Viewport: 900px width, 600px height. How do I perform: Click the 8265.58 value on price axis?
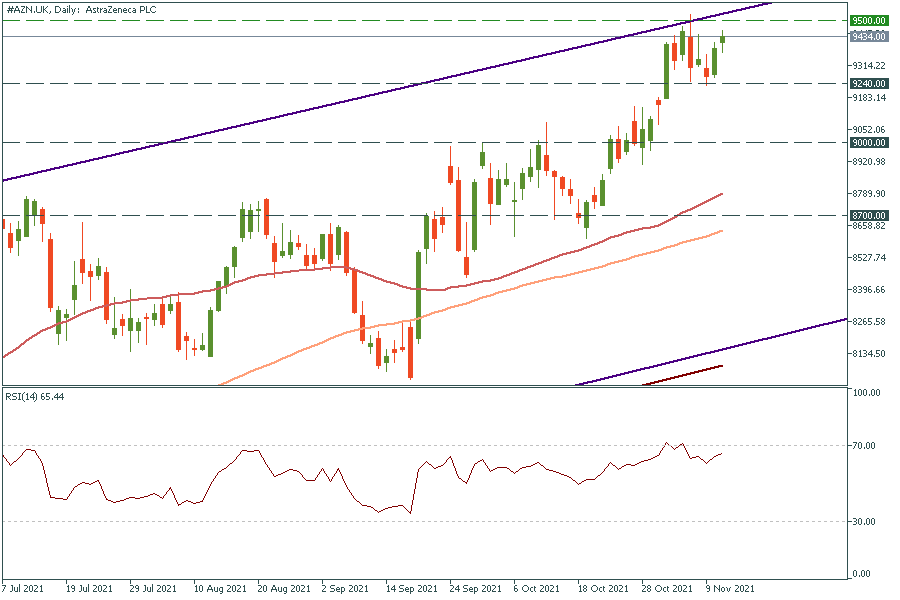tap(866, 322)
